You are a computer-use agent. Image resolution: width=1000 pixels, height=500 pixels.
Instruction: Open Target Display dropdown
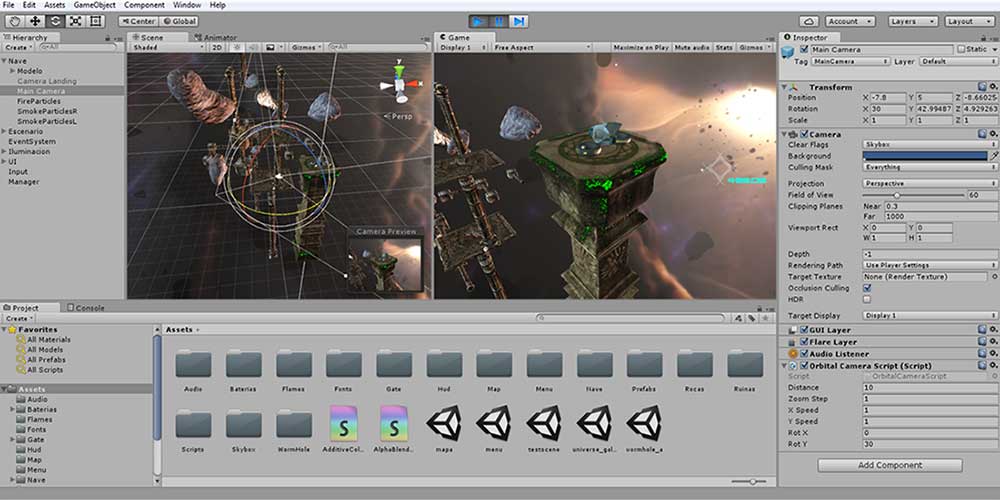[x=930, y=316]
